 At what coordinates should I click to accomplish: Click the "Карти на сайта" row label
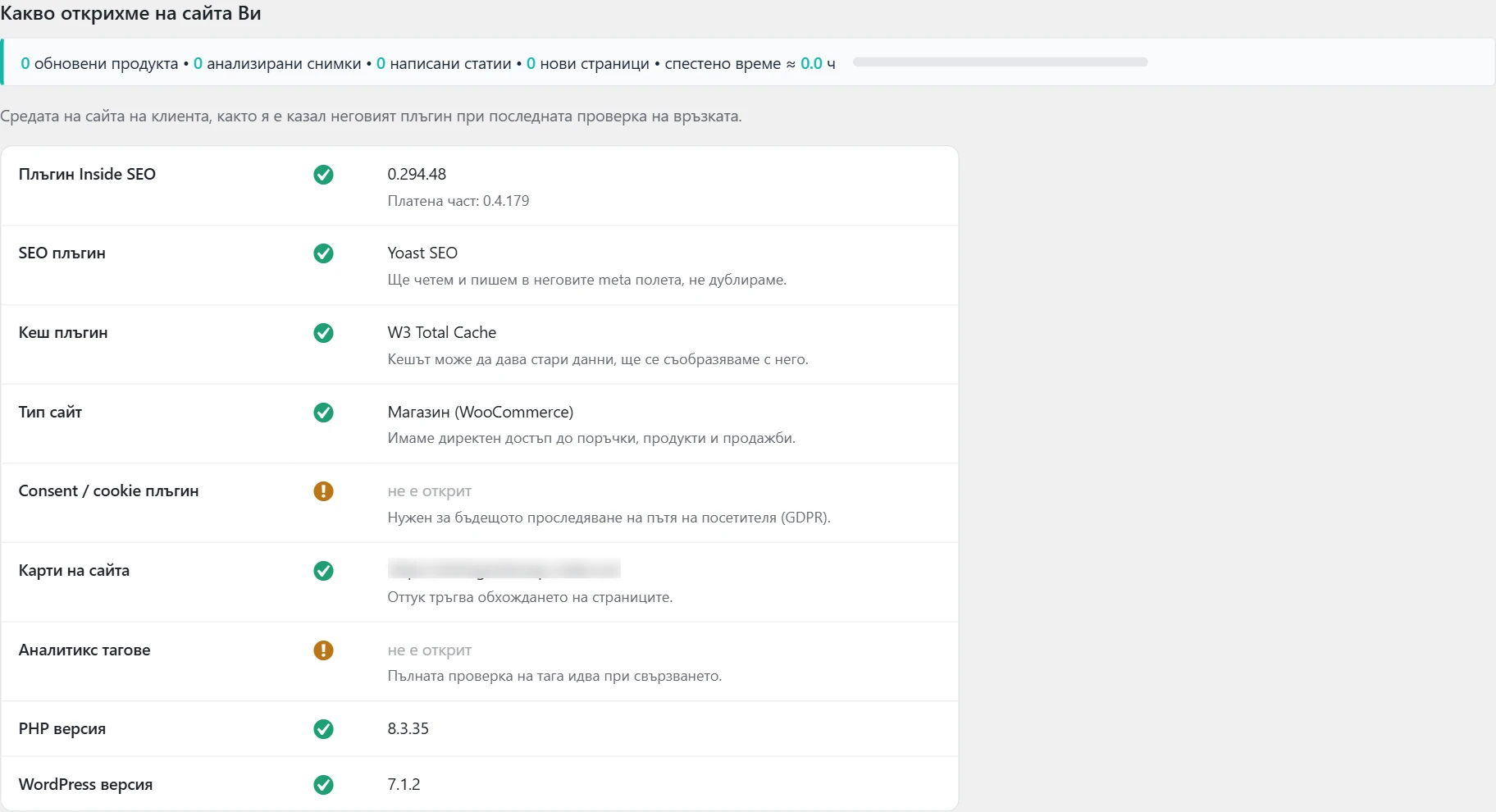[x=74, y=571]
